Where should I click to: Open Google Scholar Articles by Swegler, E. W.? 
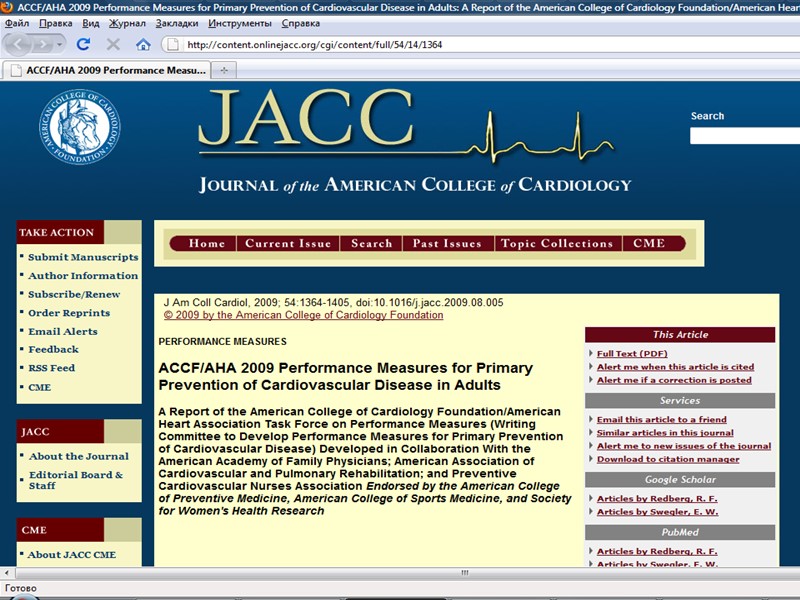pyautogui.click(x=658, y=512)
